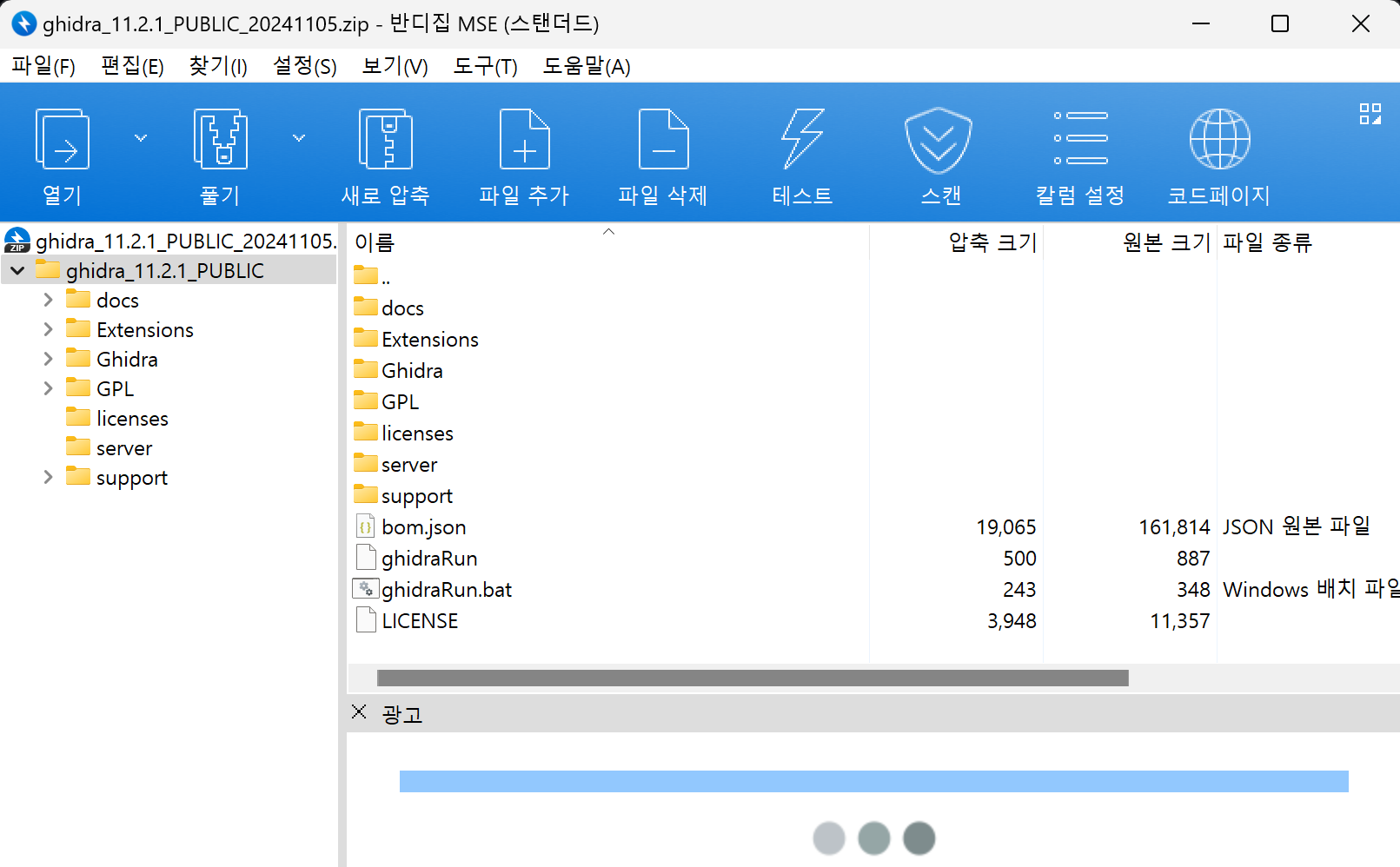Start the virus Scan (스캔) tool
1400x867 pixels.
tap(939, 141)
